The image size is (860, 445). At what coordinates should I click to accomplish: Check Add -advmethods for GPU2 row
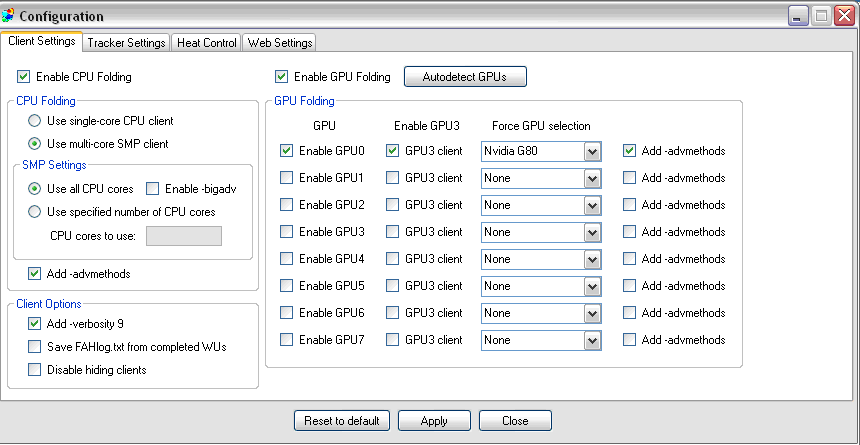tap(630, 205)
